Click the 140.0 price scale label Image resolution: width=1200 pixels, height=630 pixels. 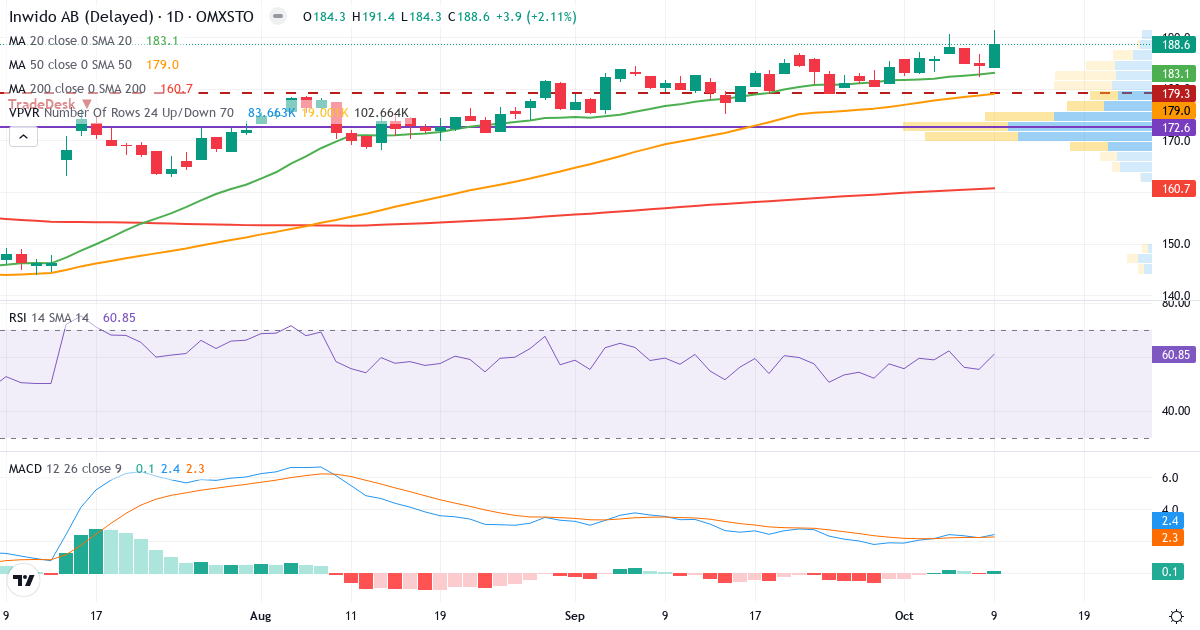1176,295
